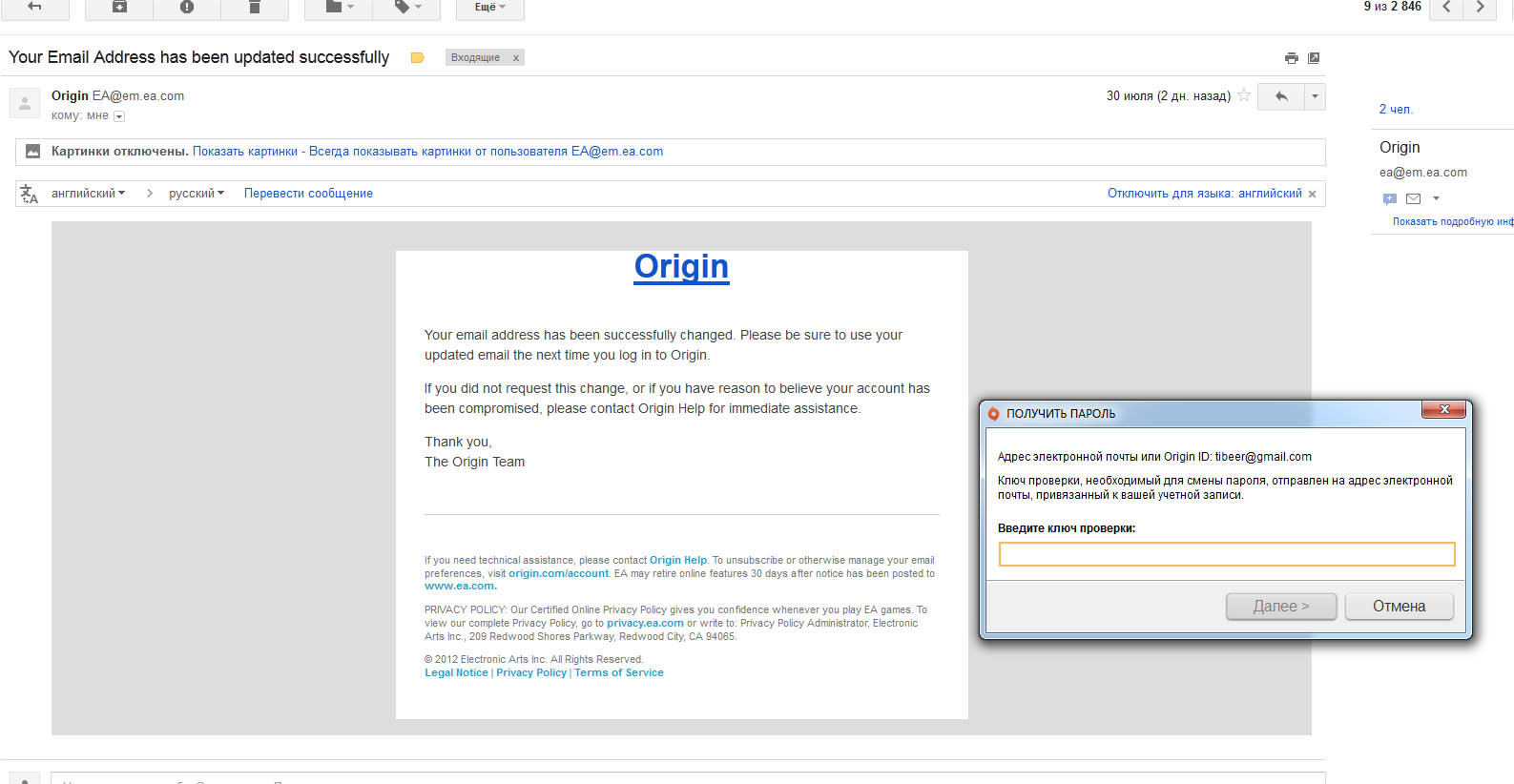Email the Origin contact via envelope icon
Image resolution: width=1514 pixels, height=784 pixels.
coord(1414,199)
